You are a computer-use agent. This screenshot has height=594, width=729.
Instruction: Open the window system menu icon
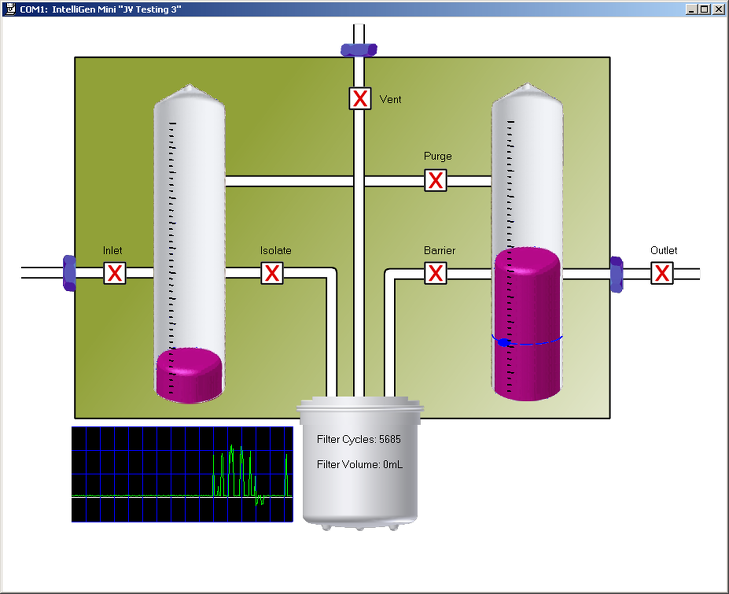coord(9,9)
